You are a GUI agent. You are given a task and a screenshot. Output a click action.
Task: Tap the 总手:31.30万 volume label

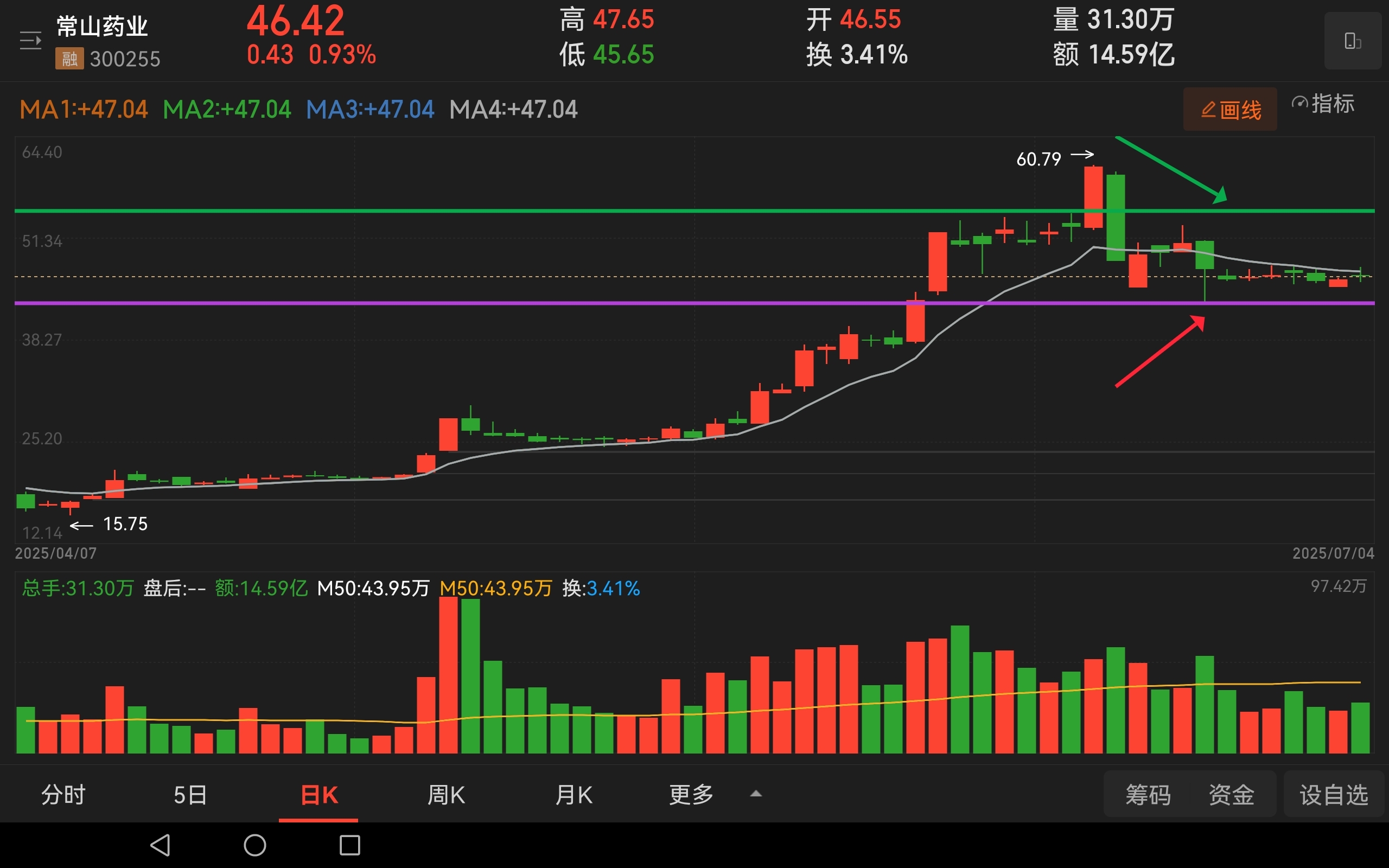tap(78, 588)
